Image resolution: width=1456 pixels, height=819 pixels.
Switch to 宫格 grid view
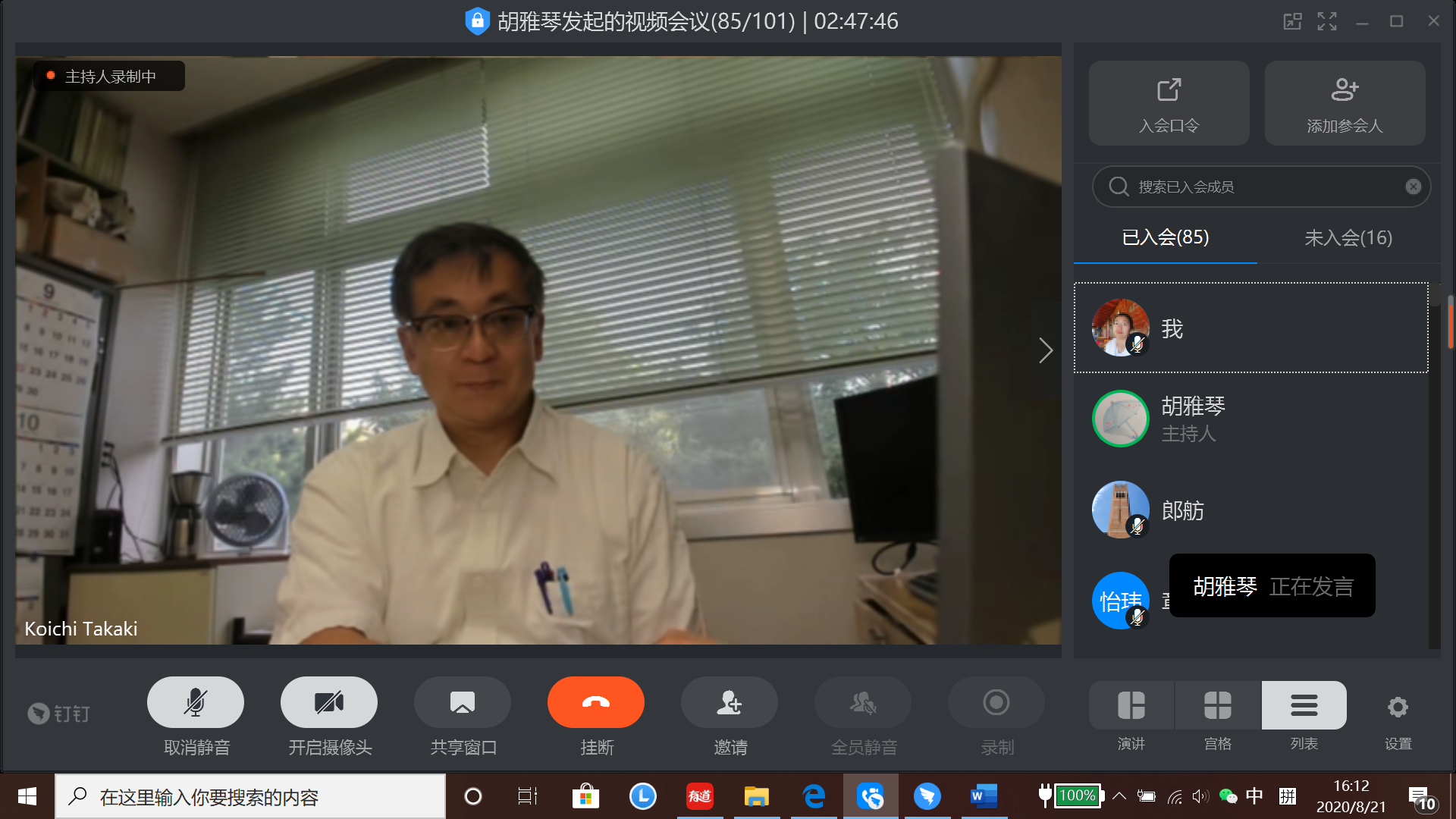1217,706
